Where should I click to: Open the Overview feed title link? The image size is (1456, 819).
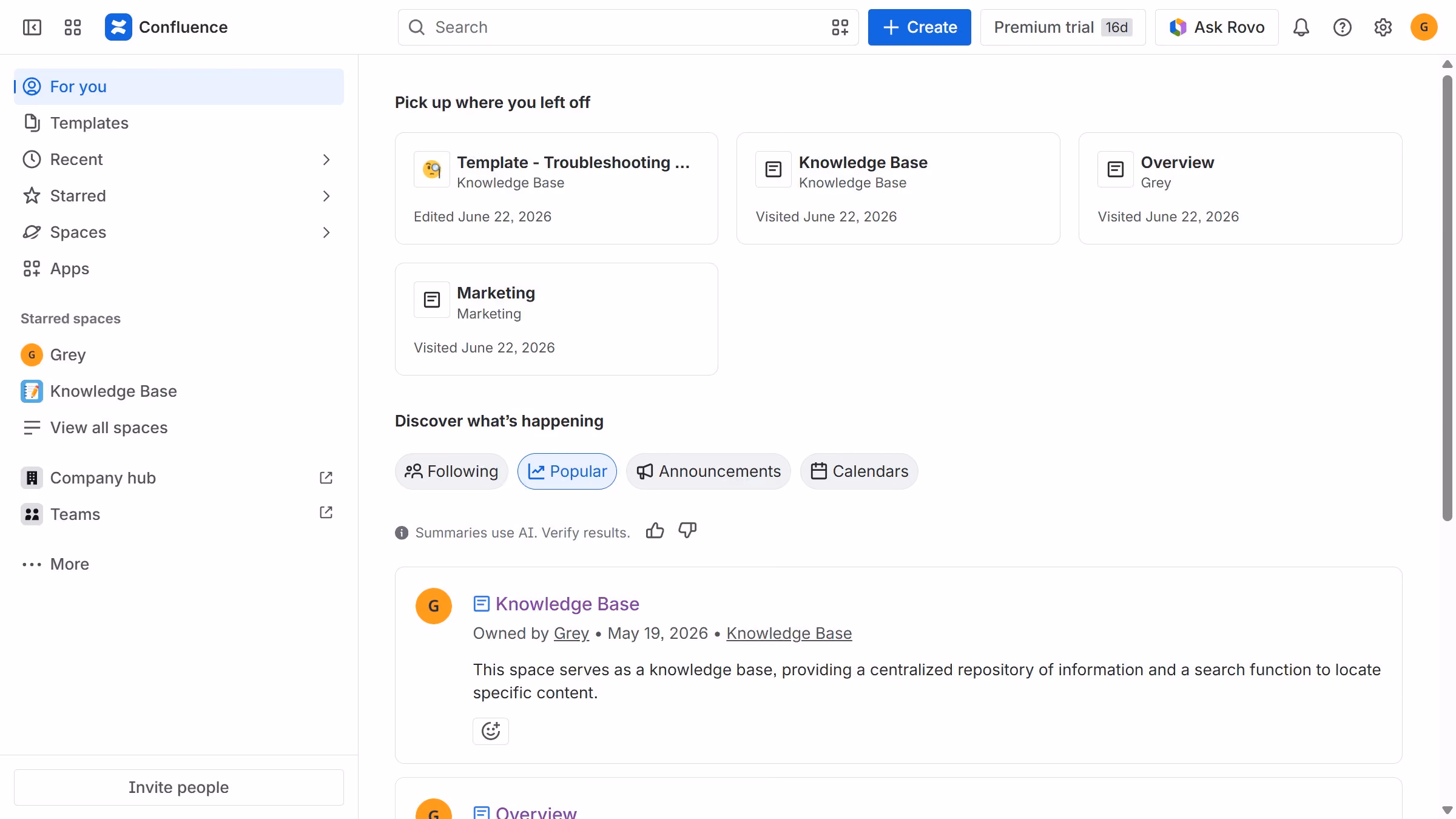click(536, 812)
